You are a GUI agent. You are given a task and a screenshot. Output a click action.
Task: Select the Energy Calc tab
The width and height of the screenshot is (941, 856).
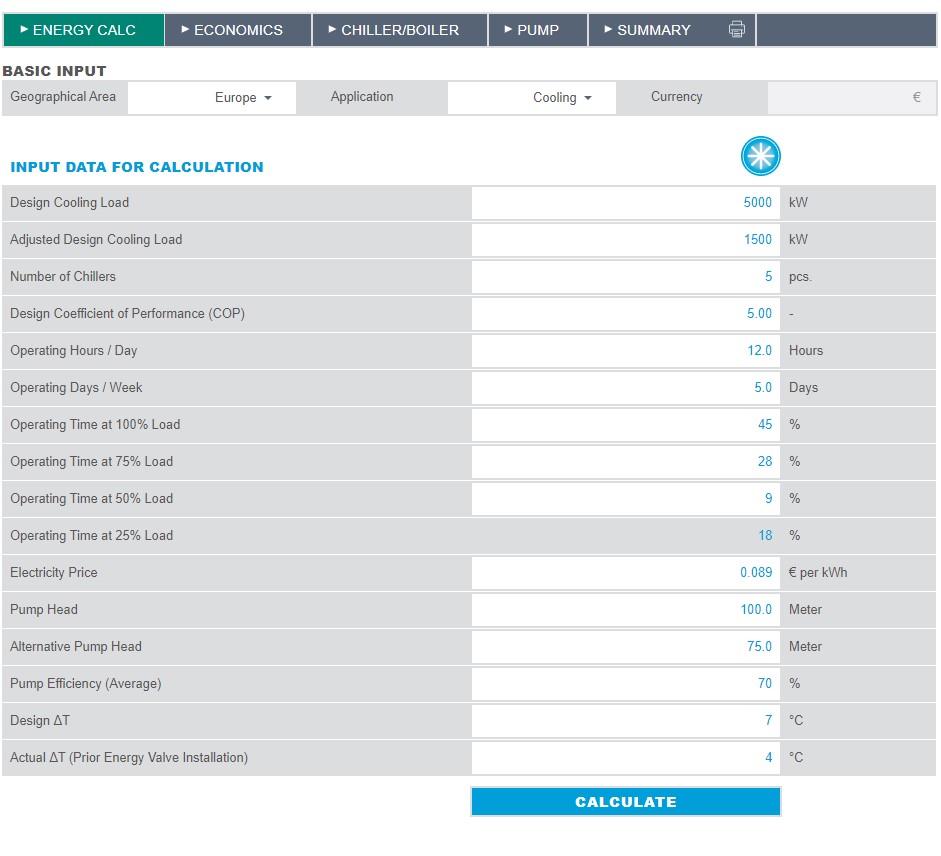tap(83, 30)
